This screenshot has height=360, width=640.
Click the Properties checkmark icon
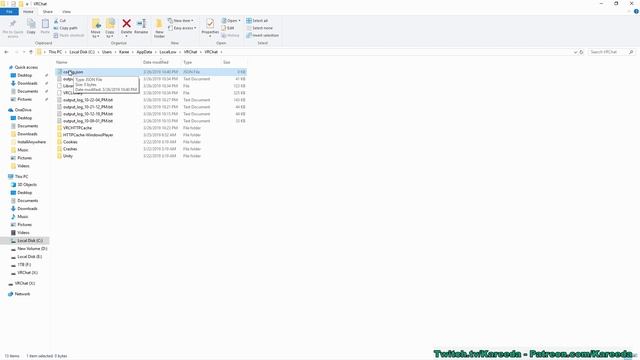click(210, 24)
